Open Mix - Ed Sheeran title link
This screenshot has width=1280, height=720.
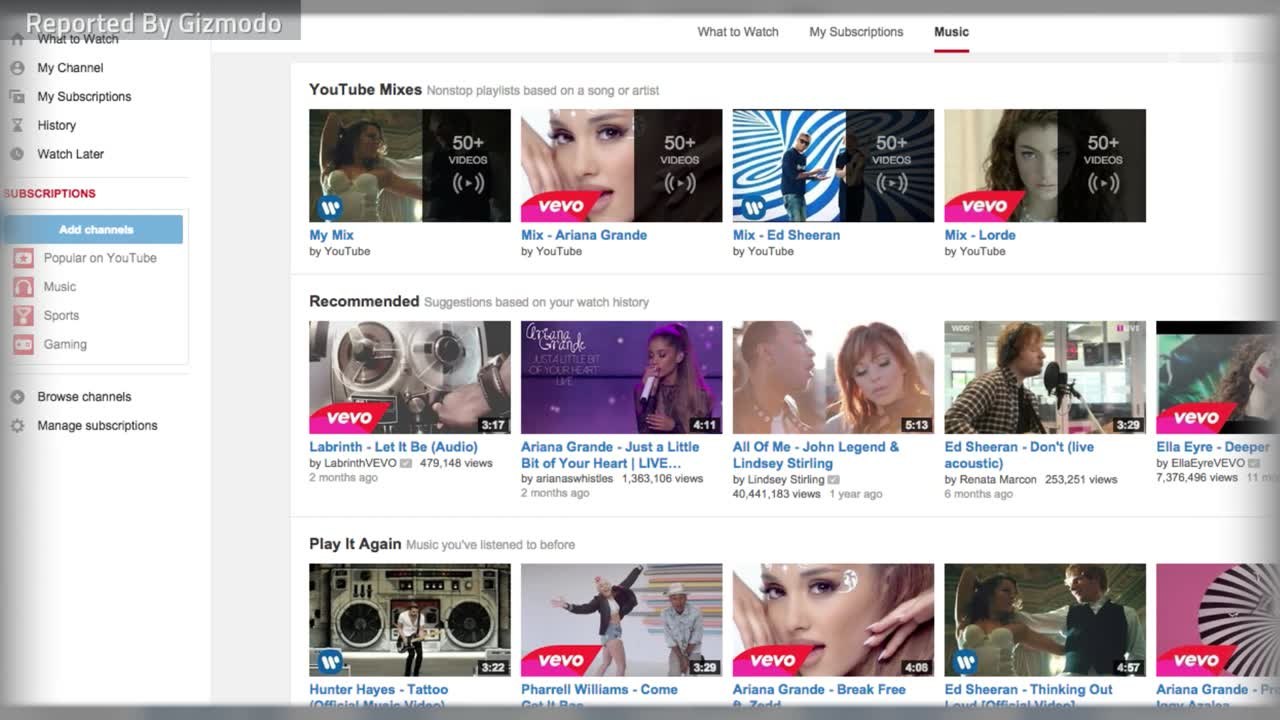pyautogui.click(x=786, y=235)
